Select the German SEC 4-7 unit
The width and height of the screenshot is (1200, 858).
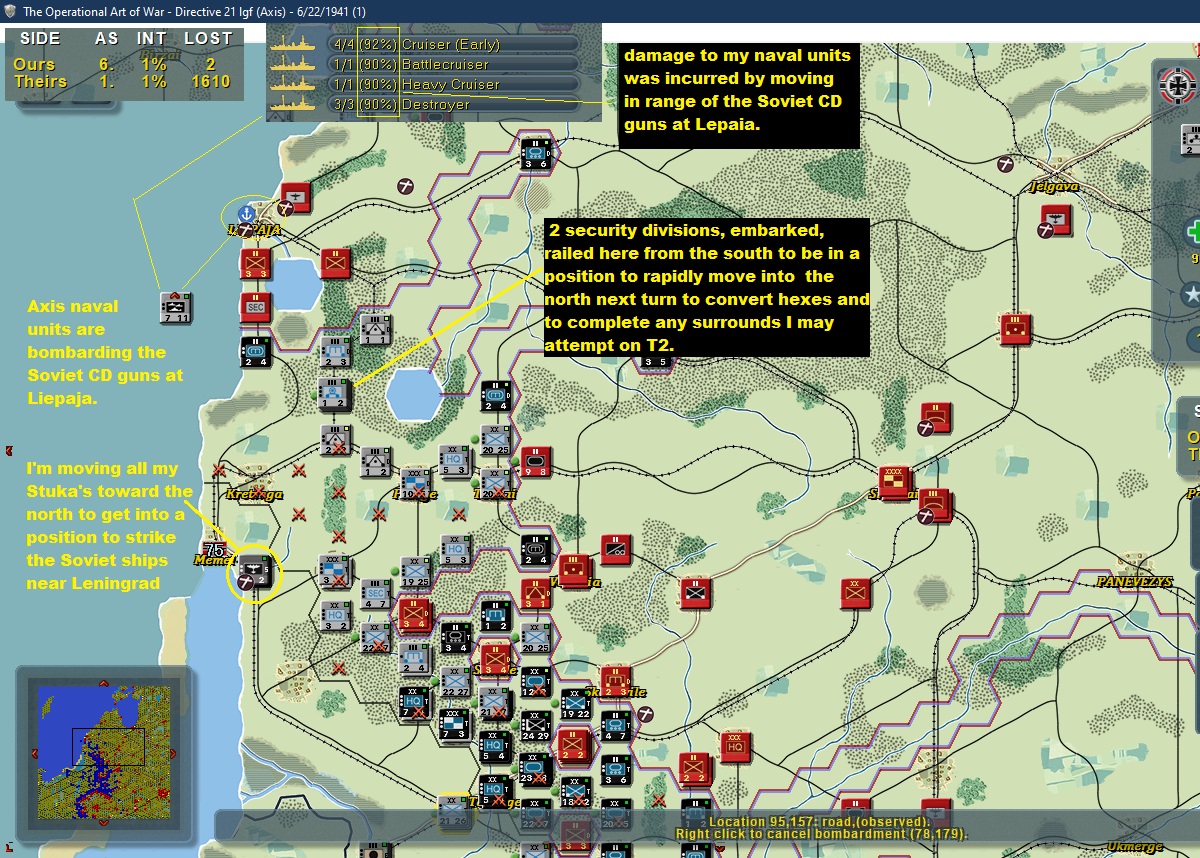point(375,594)
